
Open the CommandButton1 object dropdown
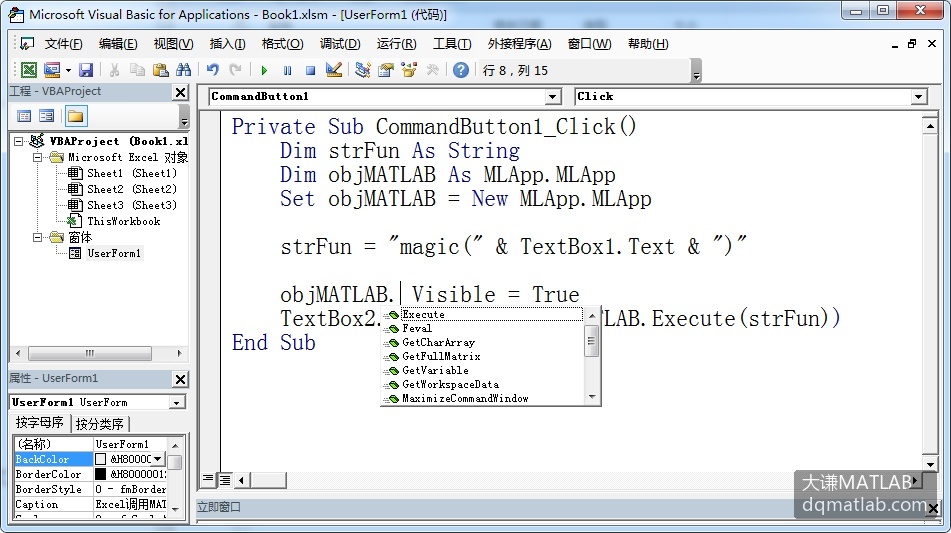(552, 96)
